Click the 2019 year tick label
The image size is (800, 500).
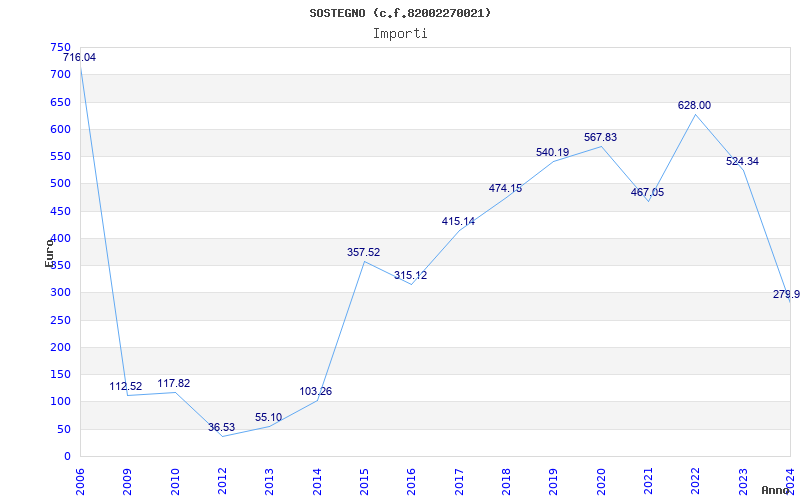(x=554, y=482)
